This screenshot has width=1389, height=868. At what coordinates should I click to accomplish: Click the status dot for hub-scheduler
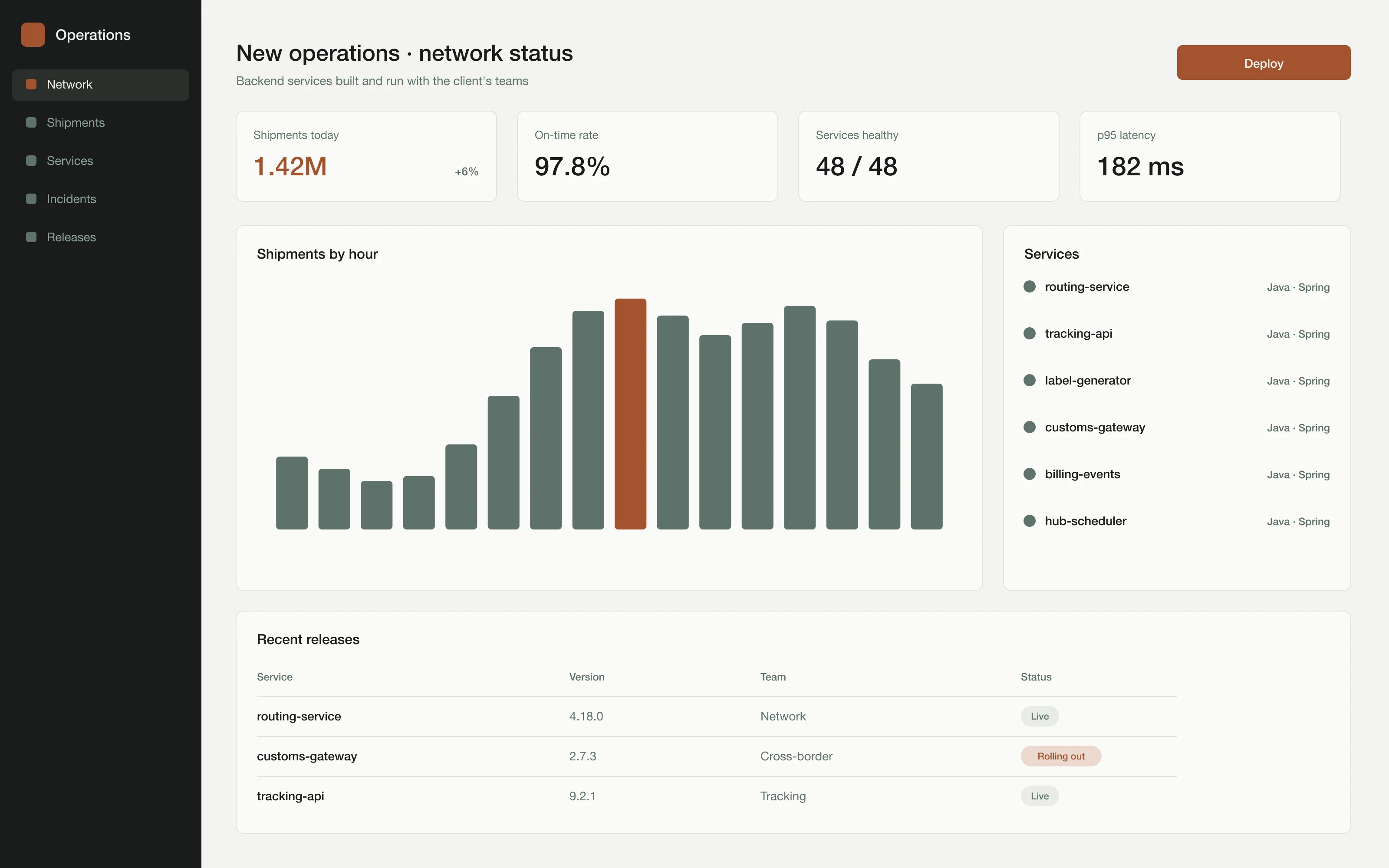(x=1030, y=521)
